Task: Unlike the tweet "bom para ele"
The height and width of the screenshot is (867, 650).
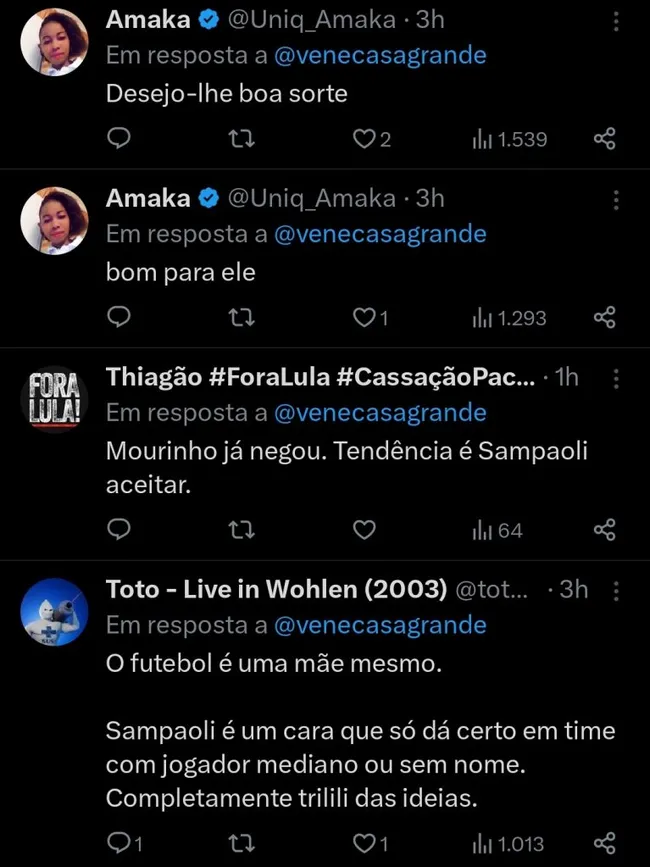Action: pyautogui.click(x=364, y=318)
